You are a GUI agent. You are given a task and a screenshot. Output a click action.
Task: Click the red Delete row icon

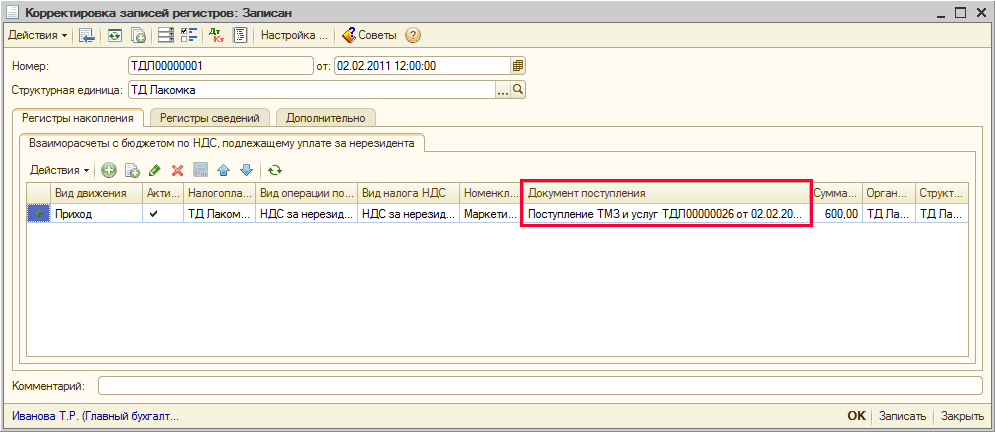click(177, 171)
